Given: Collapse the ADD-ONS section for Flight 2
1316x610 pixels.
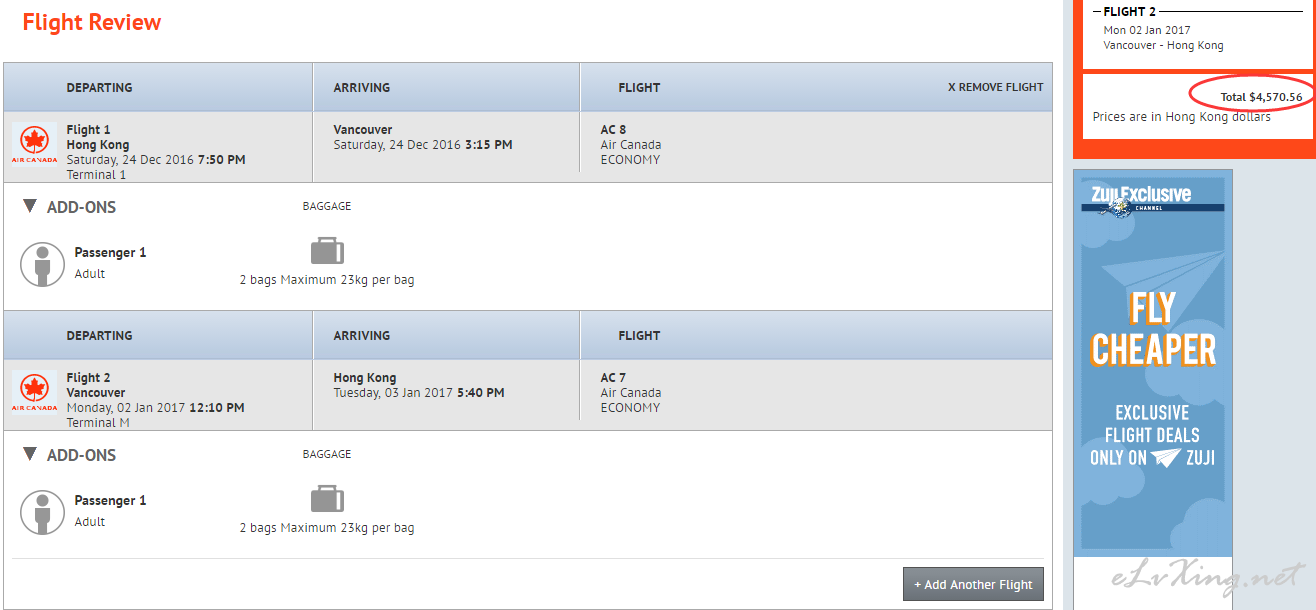Looking at the screenshot, I should click(x=30, y=454).
